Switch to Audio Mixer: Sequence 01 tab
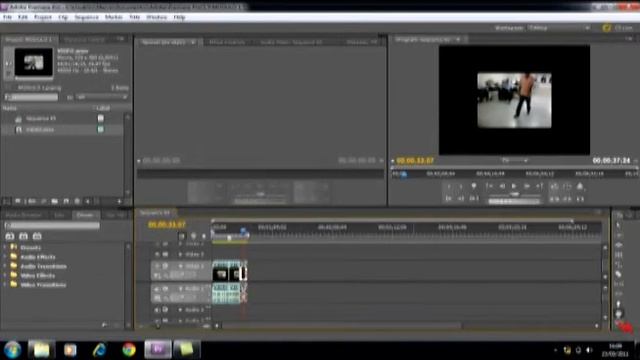640x360 pixels. coord(291,42)
